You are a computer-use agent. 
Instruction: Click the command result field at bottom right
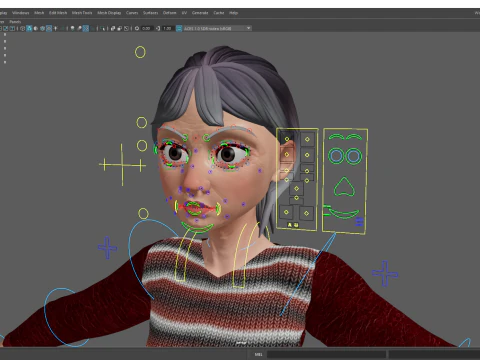(434, 354)
